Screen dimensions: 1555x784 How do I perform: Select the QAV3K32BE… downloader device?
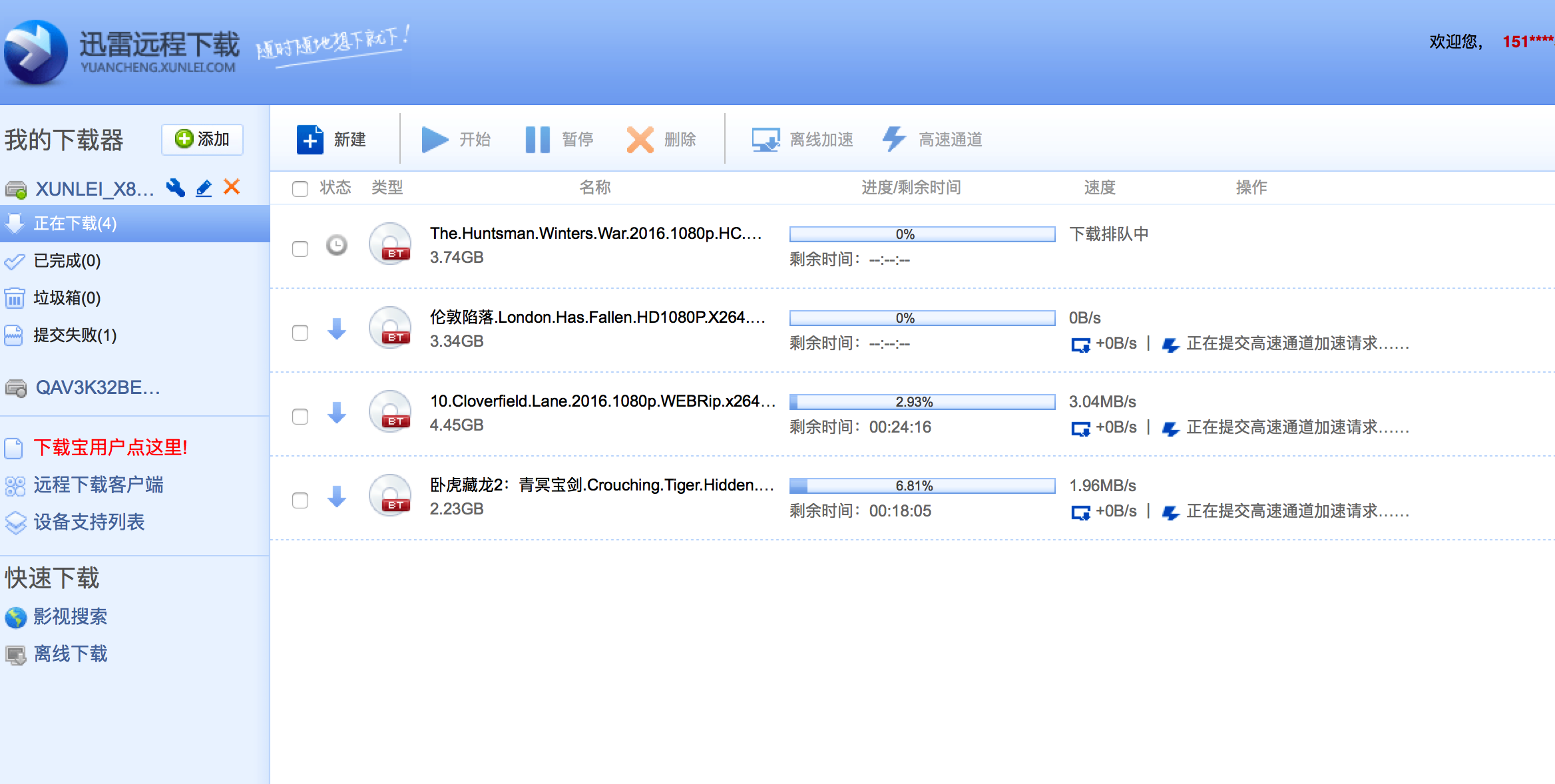98,387
